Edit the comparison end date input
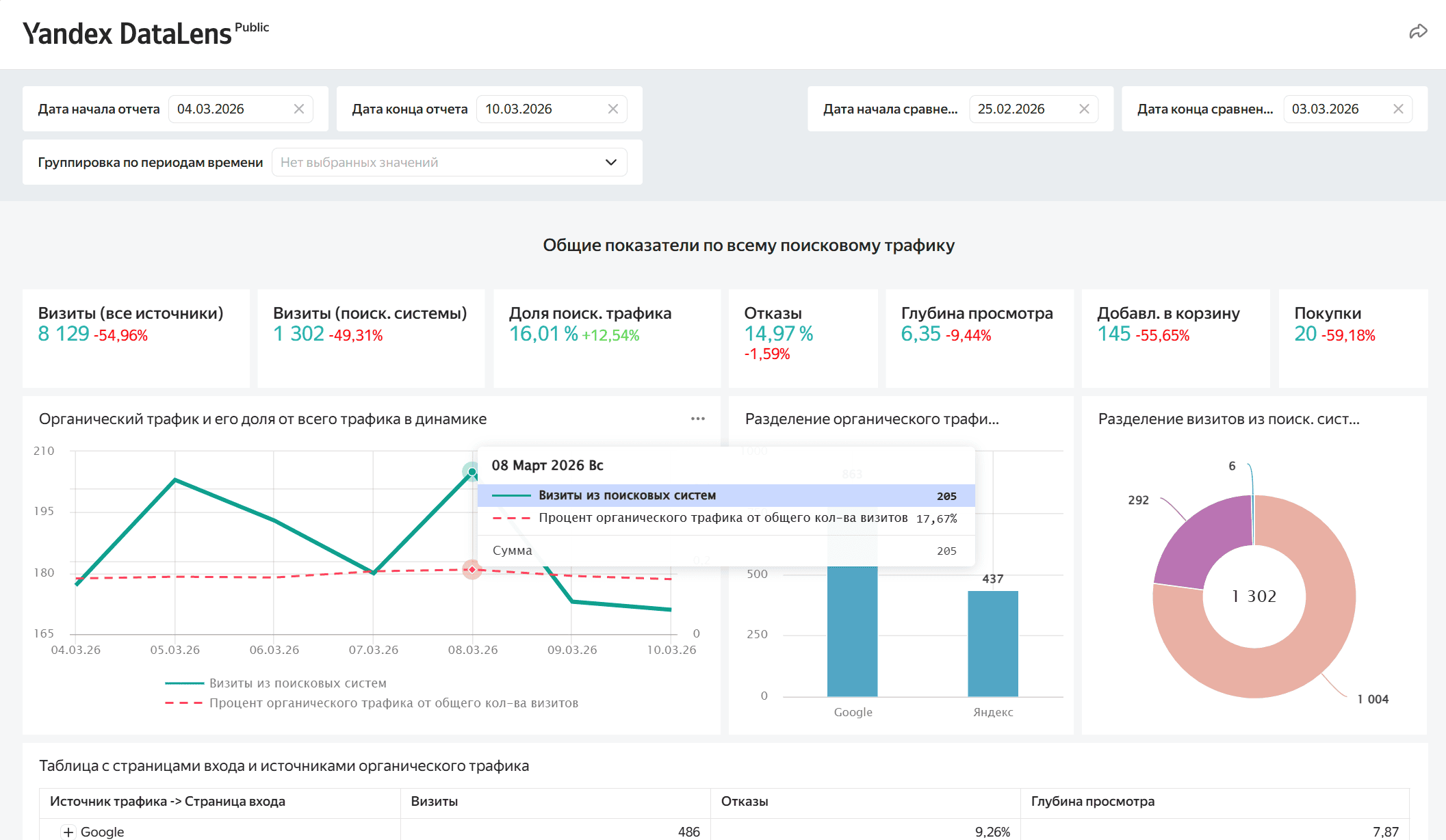 tap(1334, 109)
